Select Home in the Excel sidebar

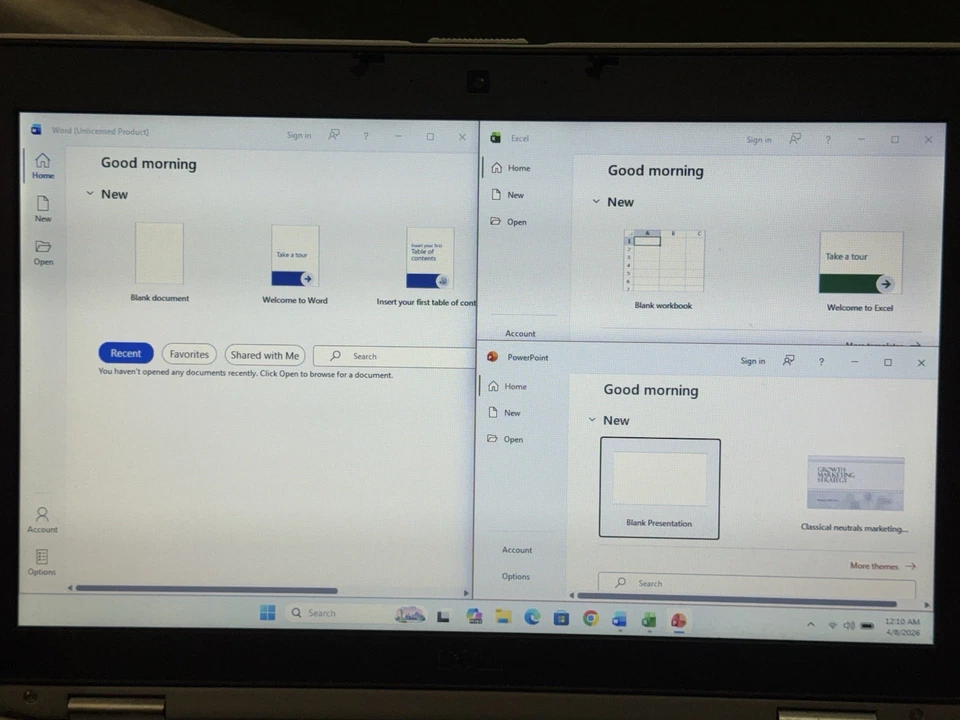click(x=511, y=168)
